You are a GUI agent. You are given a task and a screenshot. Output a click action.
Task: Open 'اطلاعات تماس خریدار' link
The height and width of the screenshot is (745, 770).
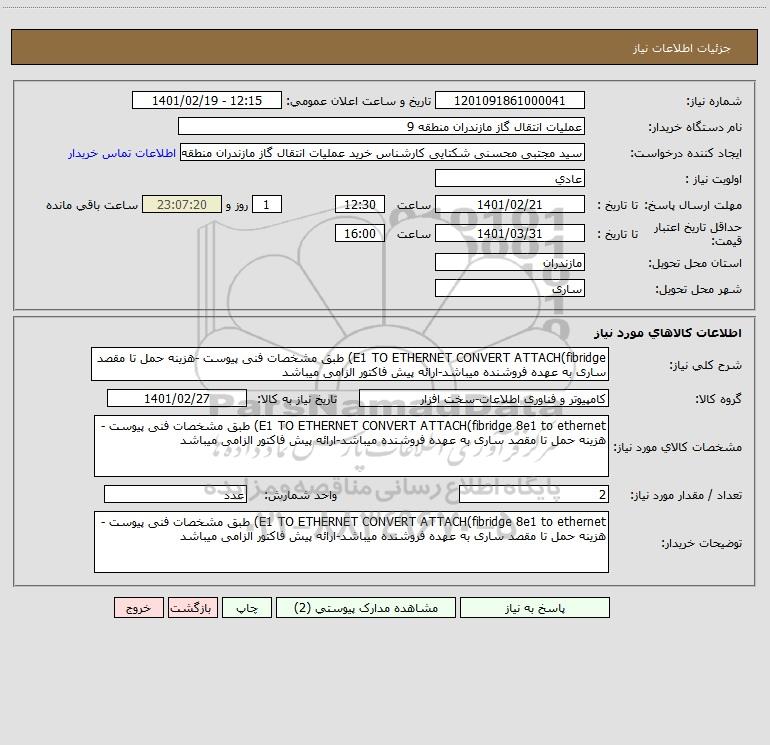coord(122,153)
